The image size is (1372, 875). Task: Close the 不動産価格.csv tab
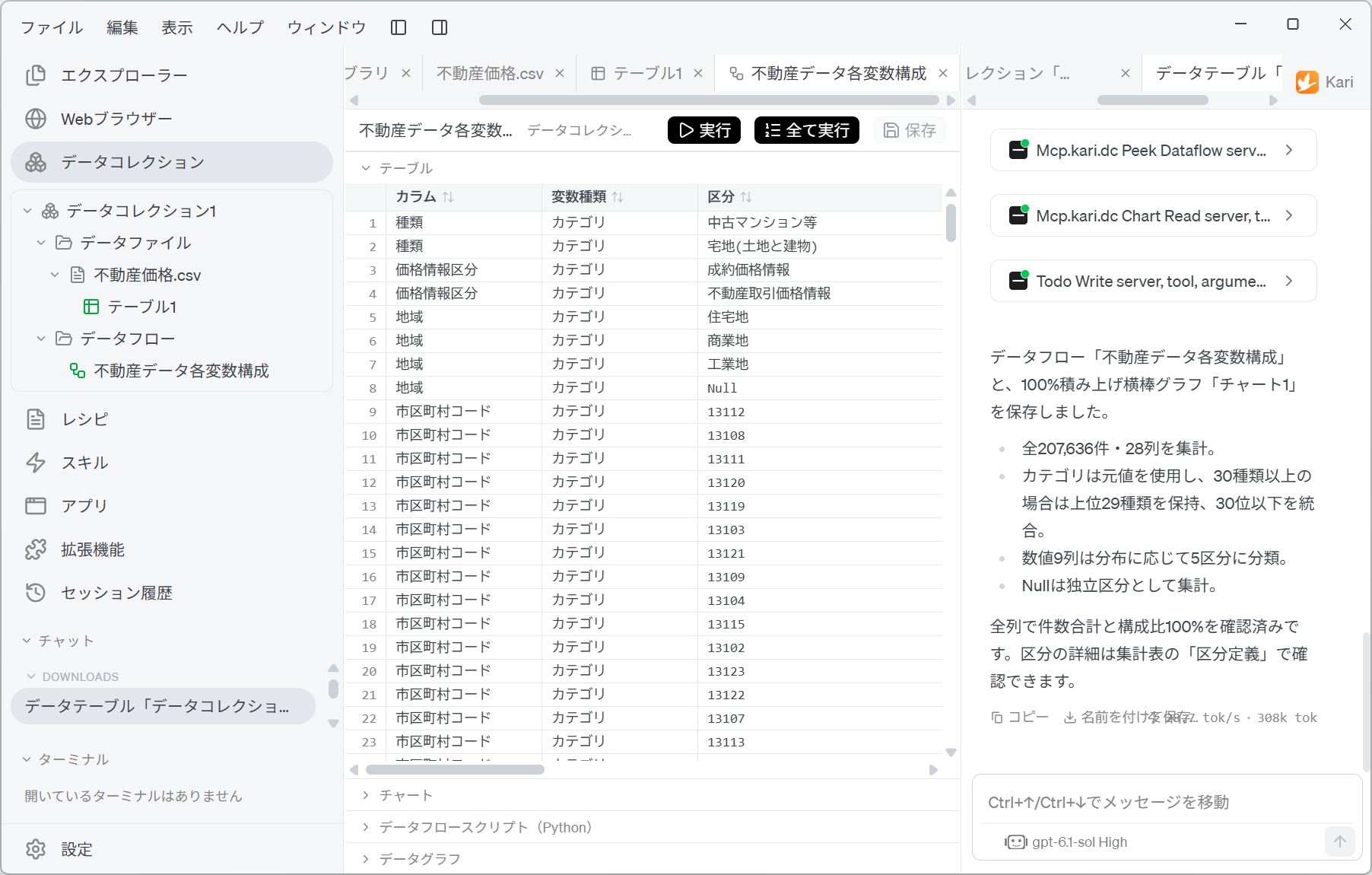click(x=560, y=73)
